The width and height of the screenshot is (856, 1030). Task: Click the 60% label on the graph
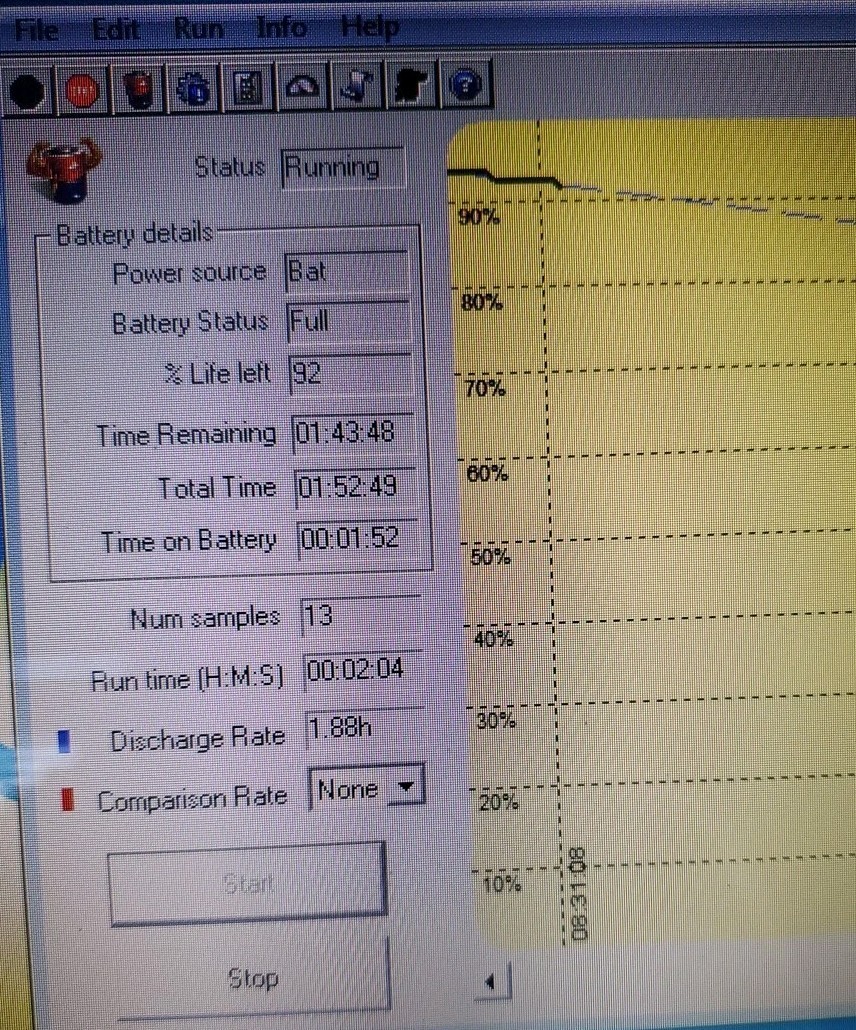(x=487, y=473)
